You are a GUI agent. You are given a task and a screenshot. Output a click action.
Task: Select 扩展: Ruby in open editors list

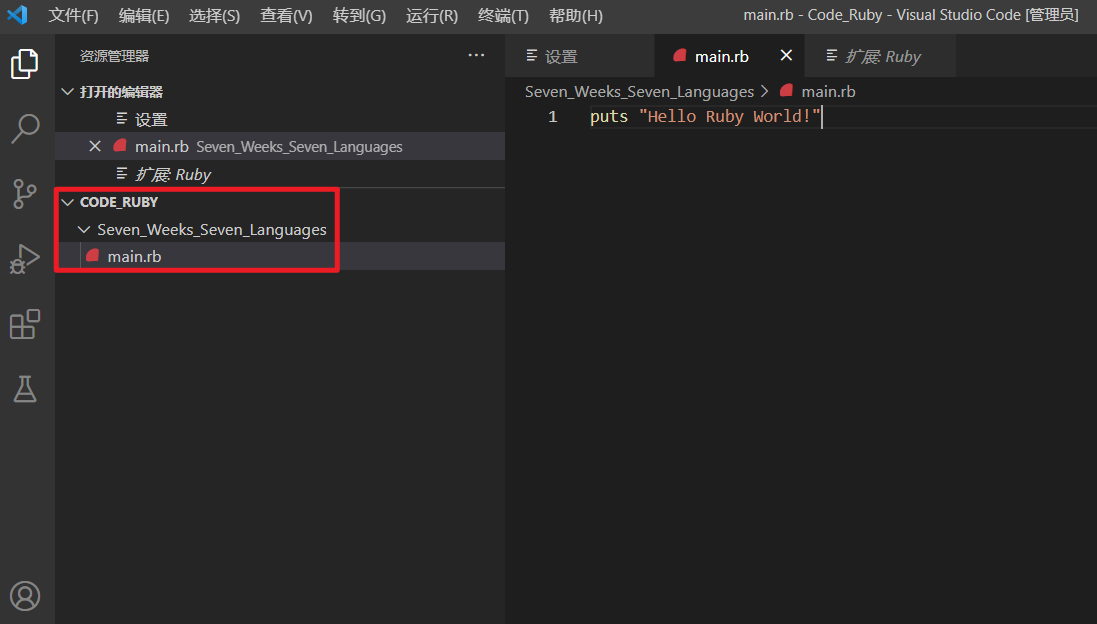280,174
